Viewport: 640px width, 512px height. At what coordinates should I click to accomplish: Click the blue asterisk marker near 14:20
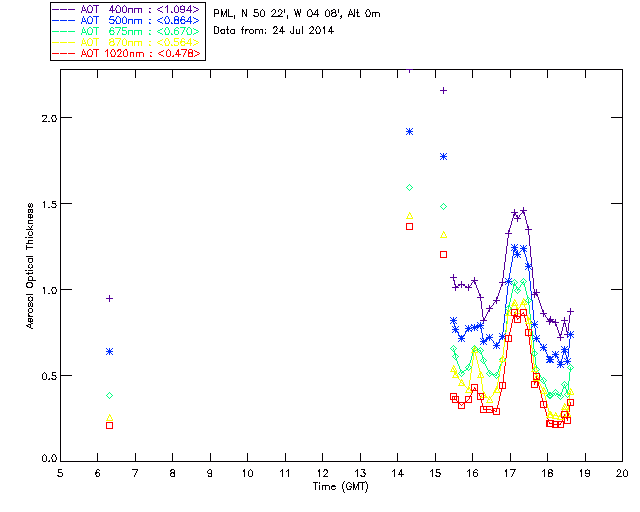coord(409,131)
